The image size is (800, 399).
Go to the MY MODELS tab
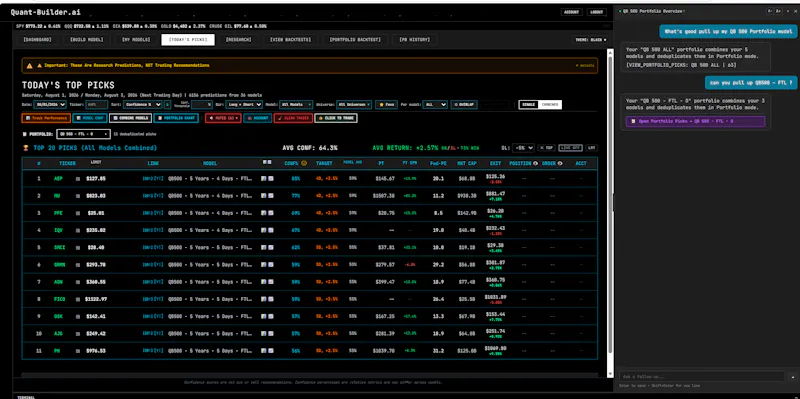pyautogui.click(x=136, y=39)
